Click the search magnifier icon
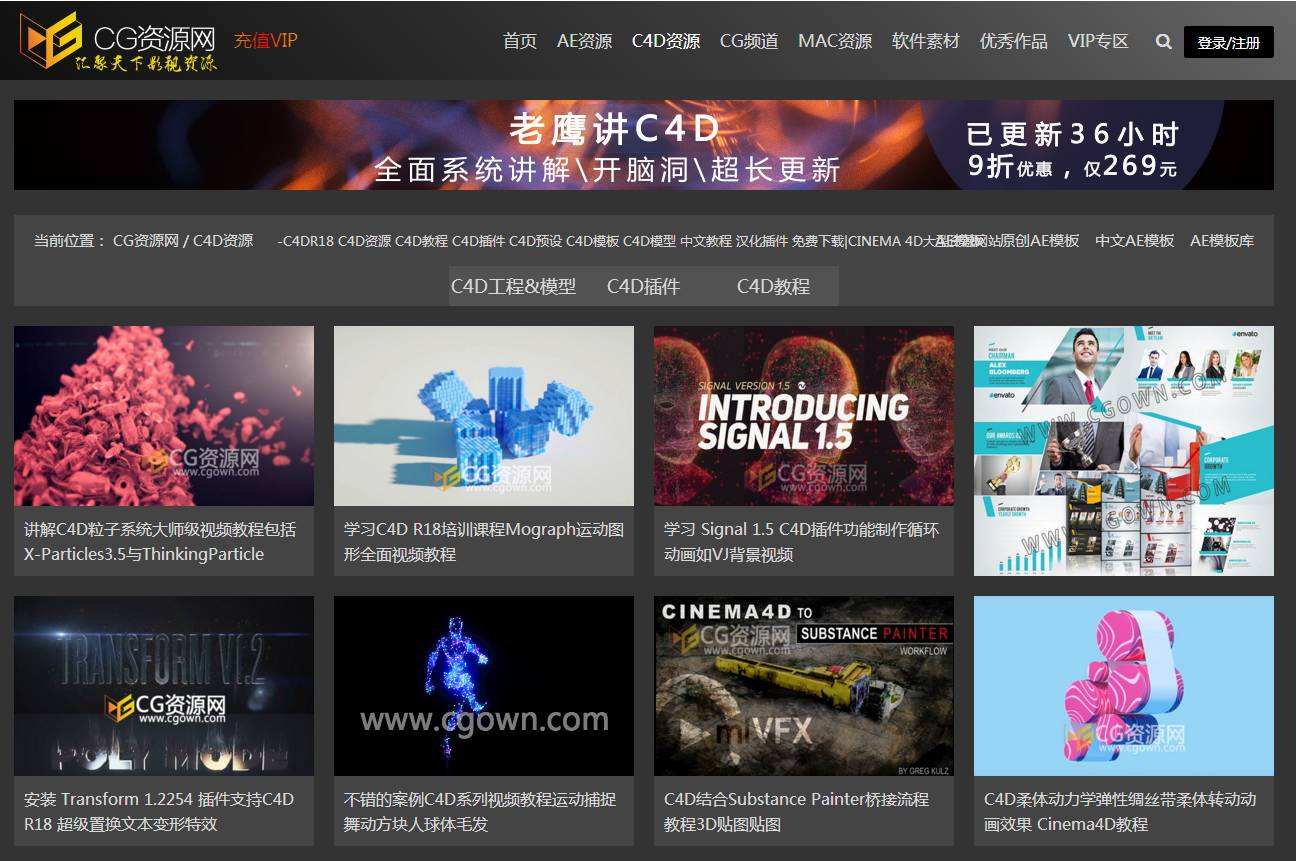The height and width of the screenshot is (861, 1296). [1162, 42]
